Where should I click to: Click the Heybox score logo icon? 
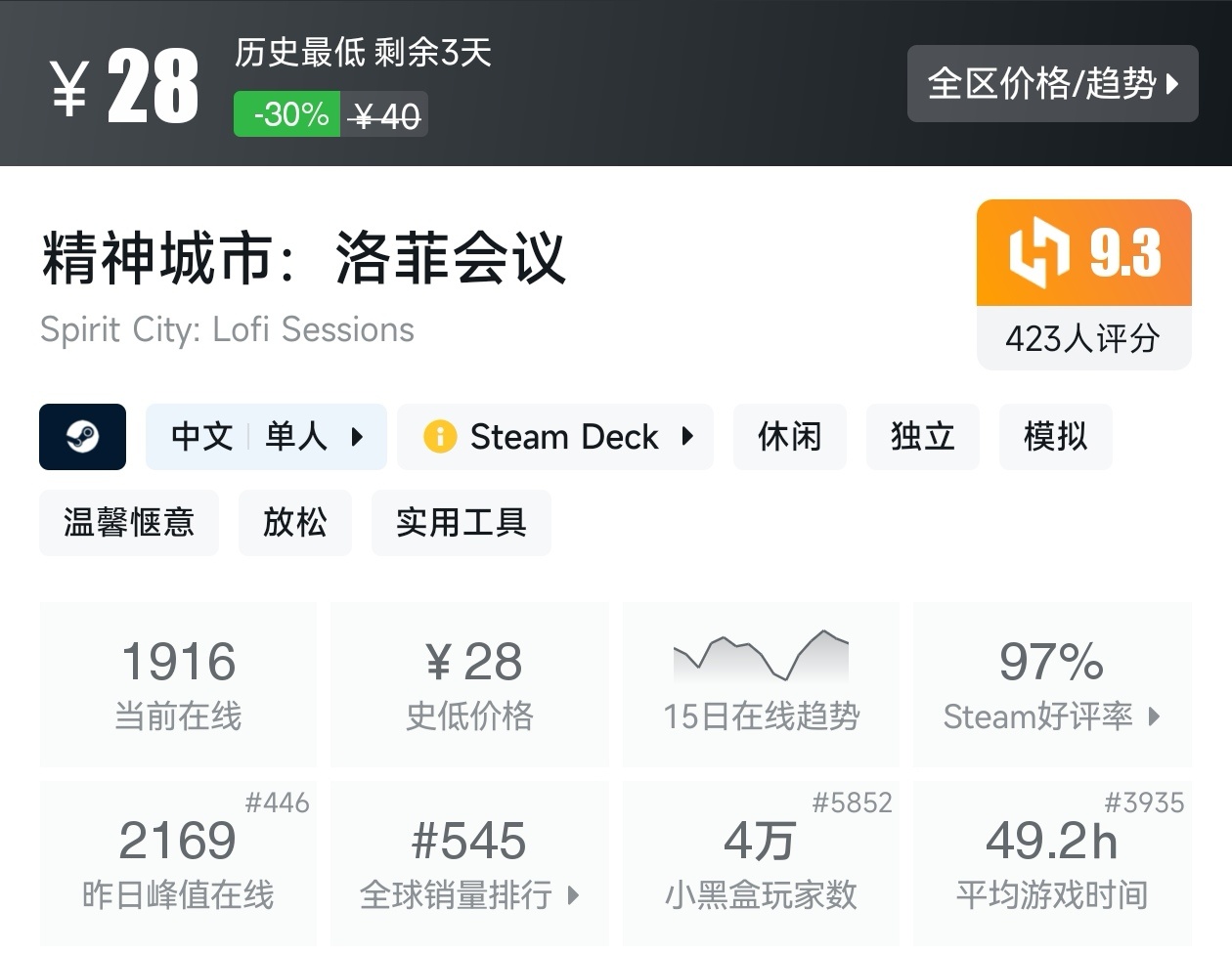coord(1039,253)
